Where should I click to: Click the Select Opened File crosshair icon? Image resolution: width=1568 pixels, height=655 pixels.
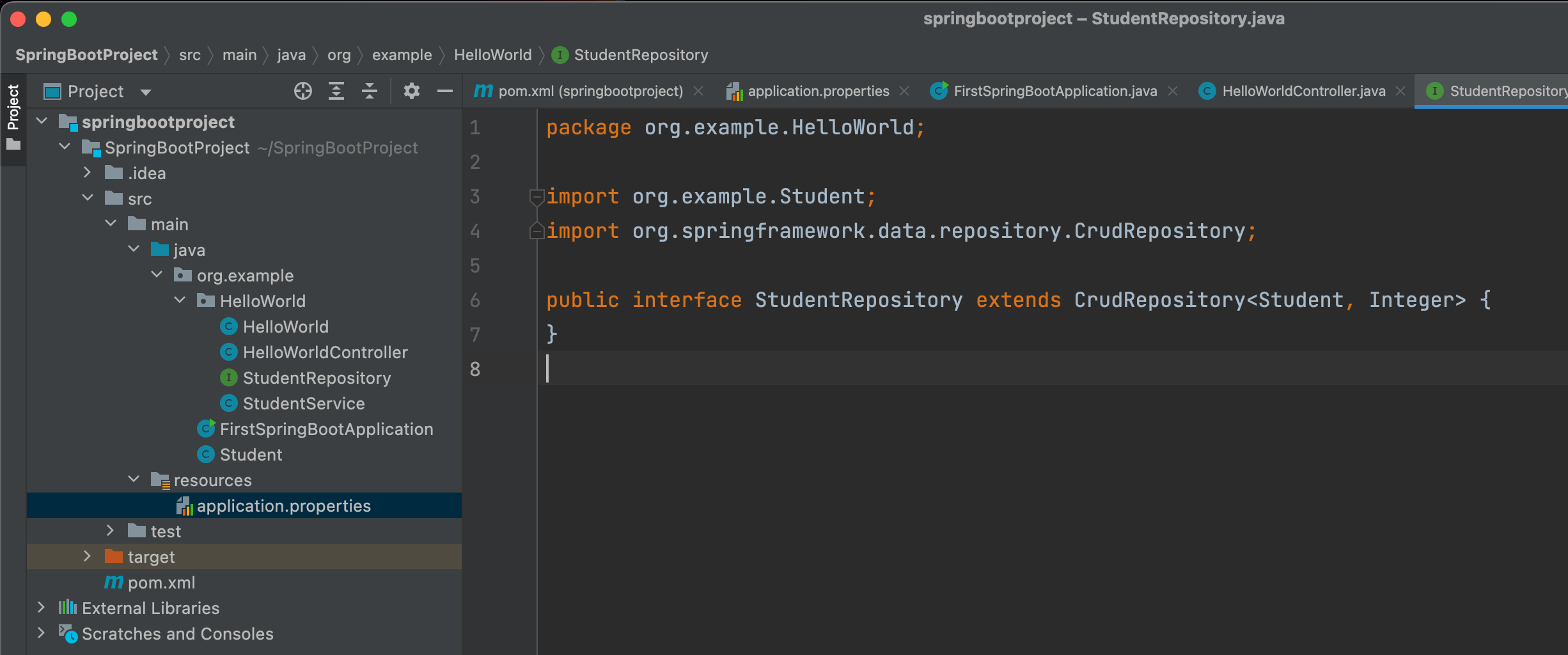click(302, 91)
